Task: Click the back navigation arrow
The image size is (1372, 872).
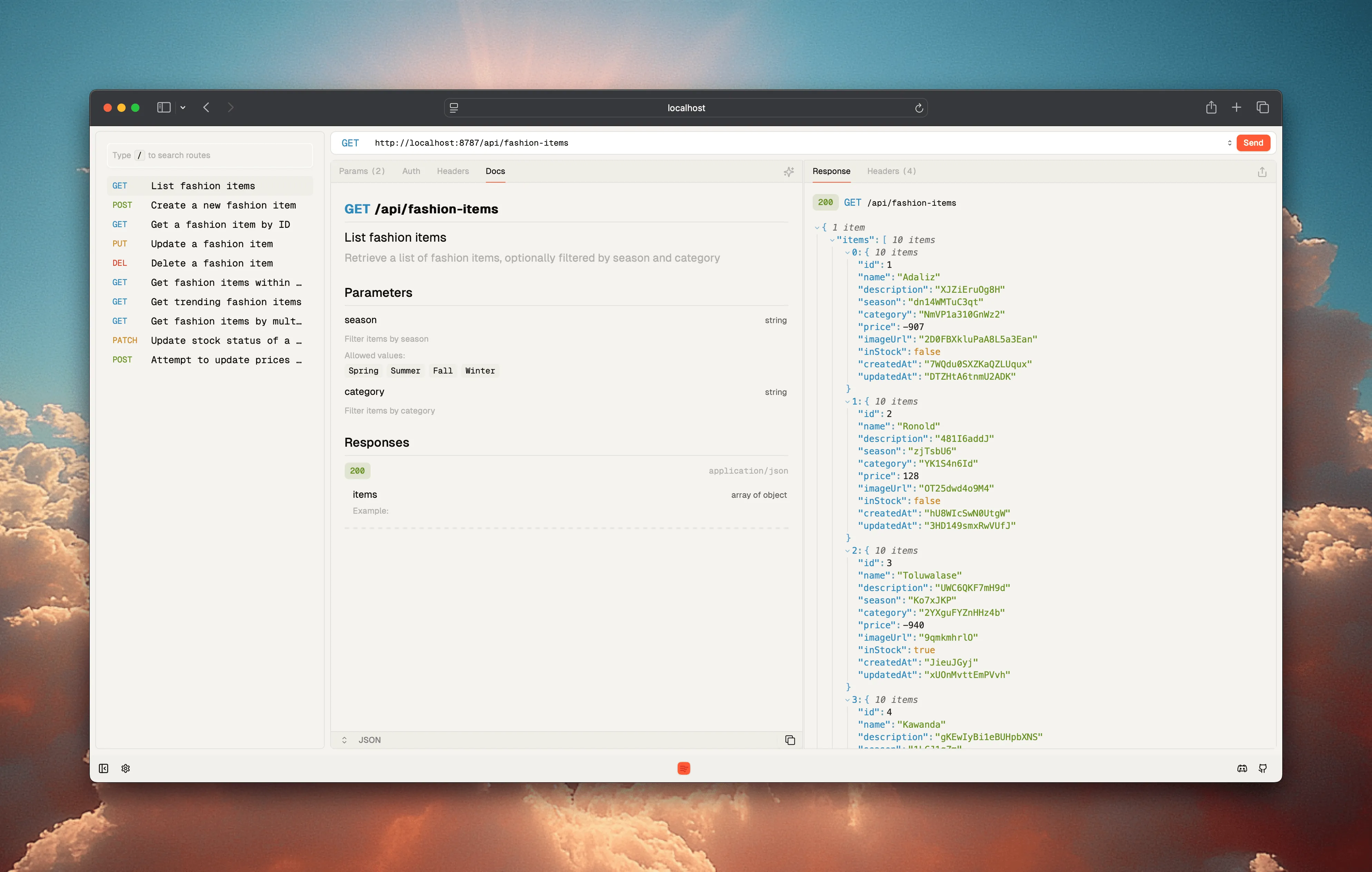Action: [x=206, y=107]
